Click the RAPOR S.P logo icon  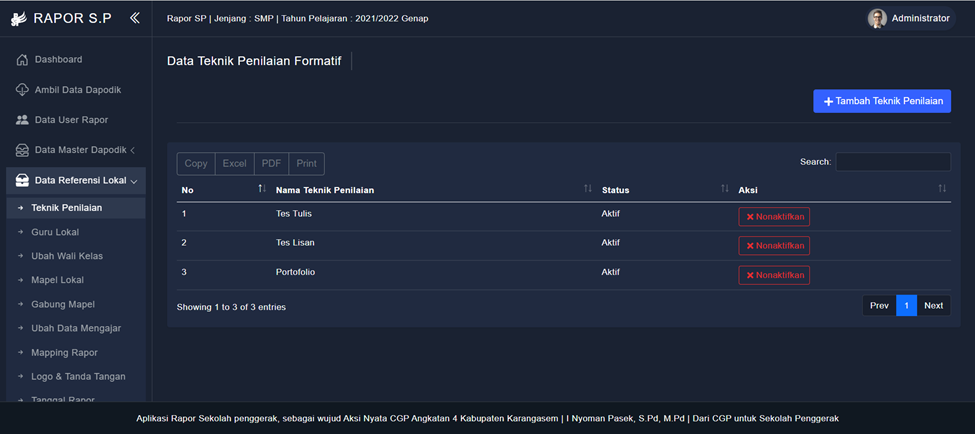tap(16, 18)
